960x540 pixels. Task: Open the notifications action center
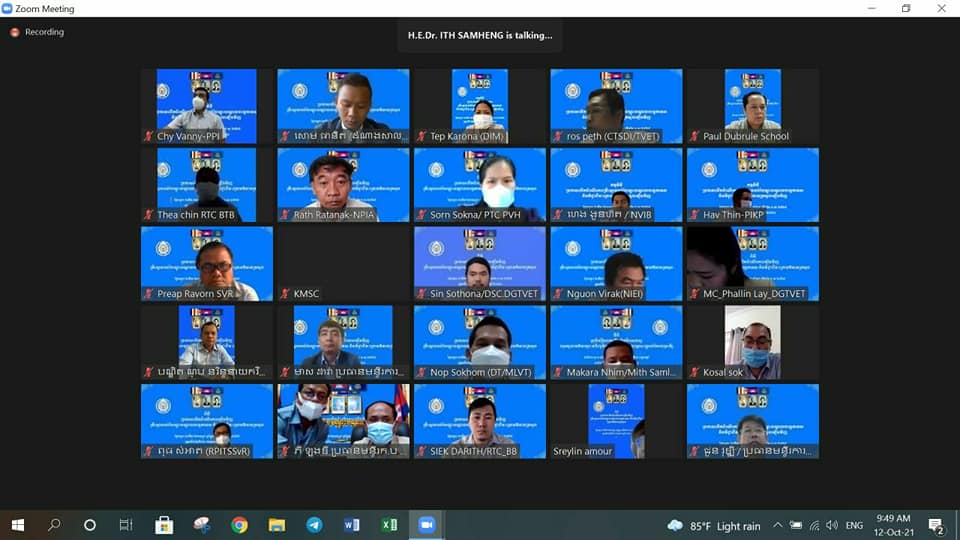[936, 526]
